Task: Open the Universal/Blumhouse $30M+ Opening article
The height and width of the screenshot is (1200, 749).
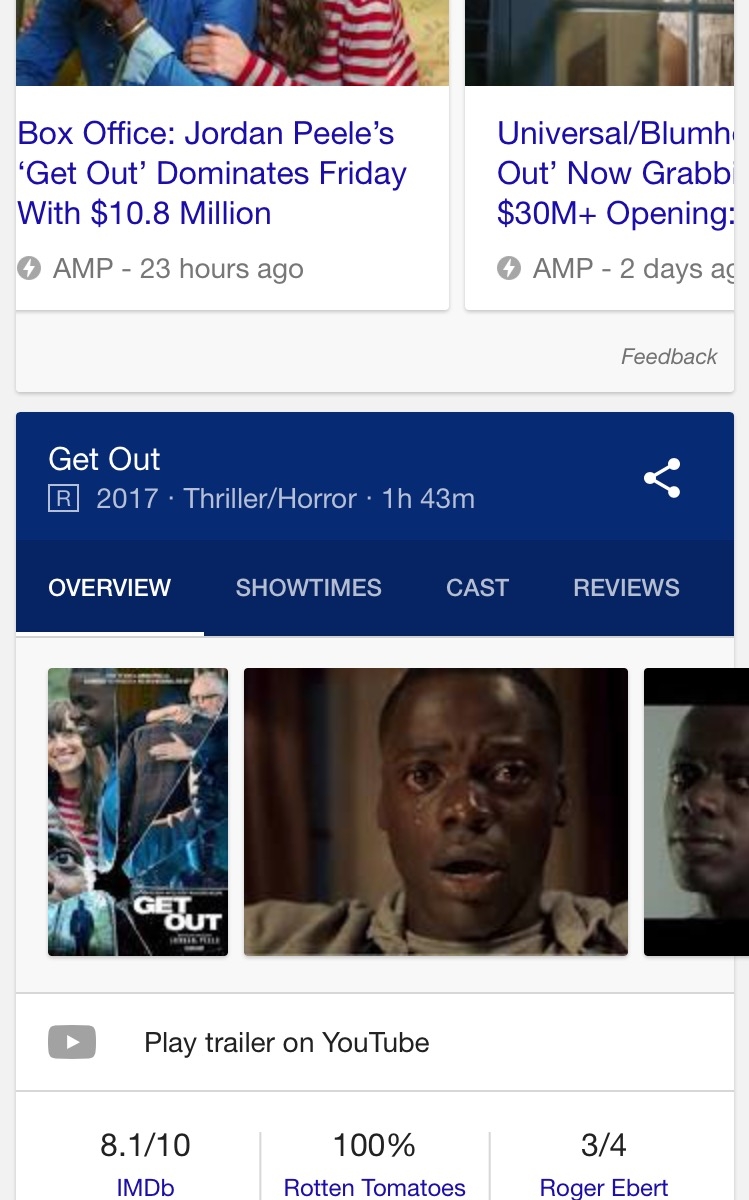Action: [x=616, y=174]
